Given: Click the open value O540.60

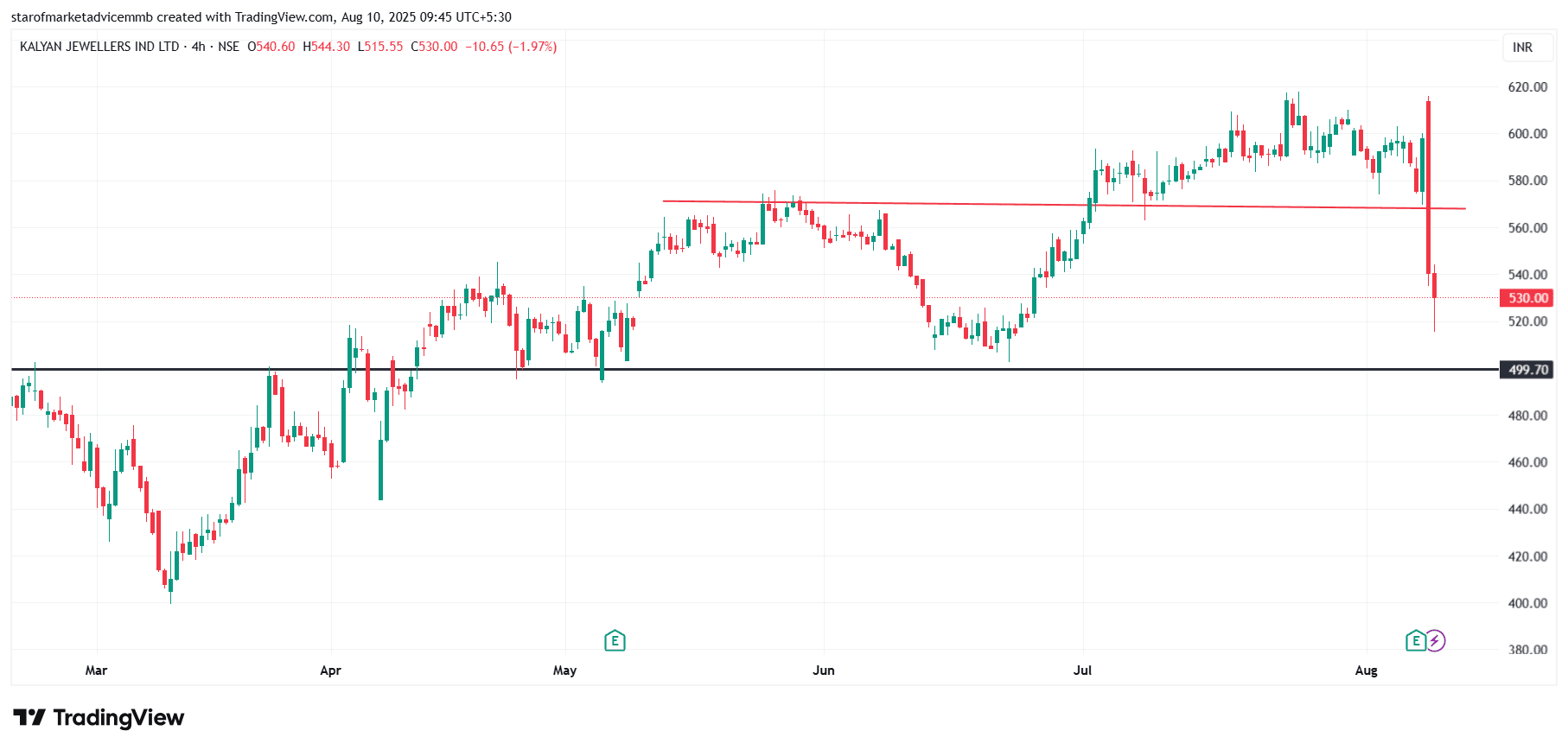Looking at the screenshot, I should coord(271,47).
